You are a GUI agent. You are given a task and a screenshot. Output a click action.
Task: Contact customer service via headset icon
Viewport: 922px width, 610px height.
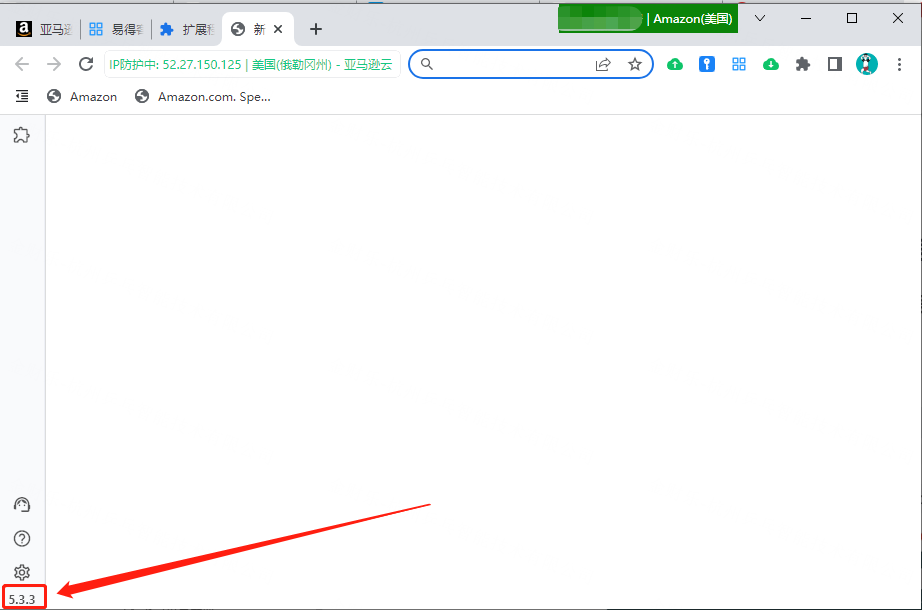click(x=22, y=505)
